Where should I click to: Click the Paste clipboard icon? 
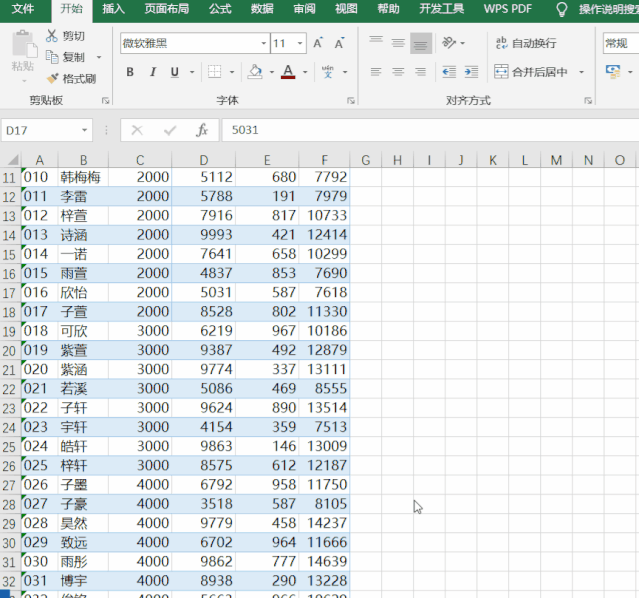(x=23, y=44)
